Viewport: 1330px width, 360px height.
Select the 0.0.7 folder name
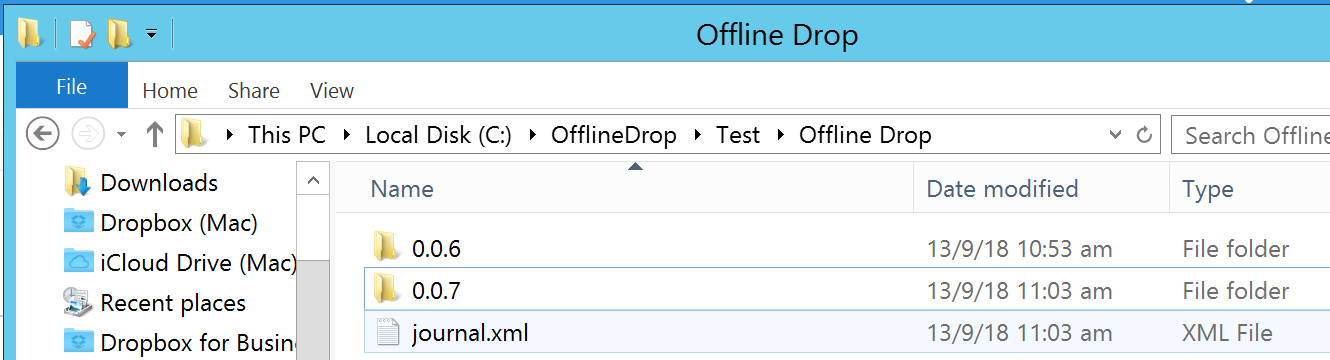click(436, 291)
